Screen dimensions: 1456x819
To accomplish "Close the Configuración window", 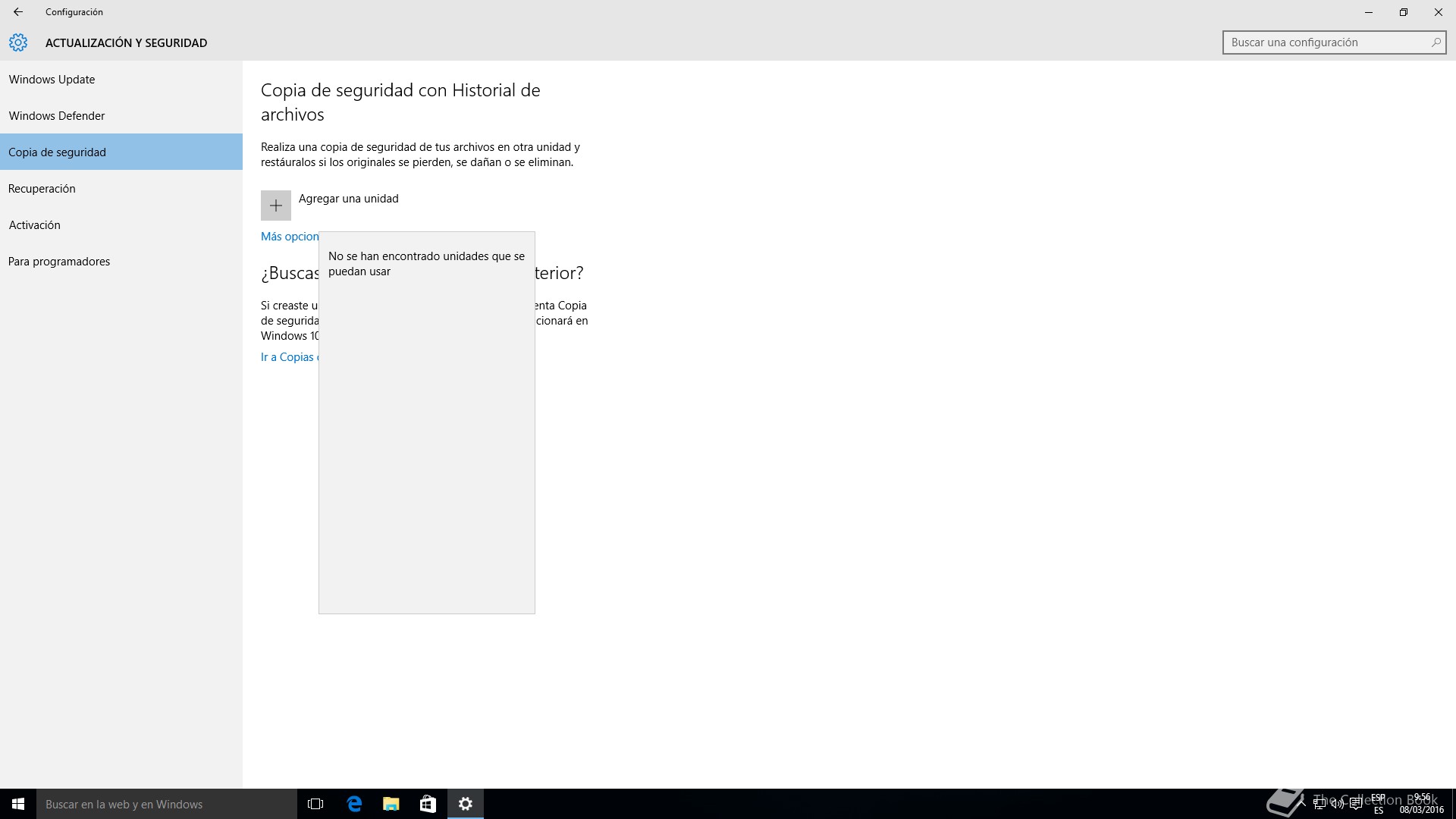I will 1439,12.
